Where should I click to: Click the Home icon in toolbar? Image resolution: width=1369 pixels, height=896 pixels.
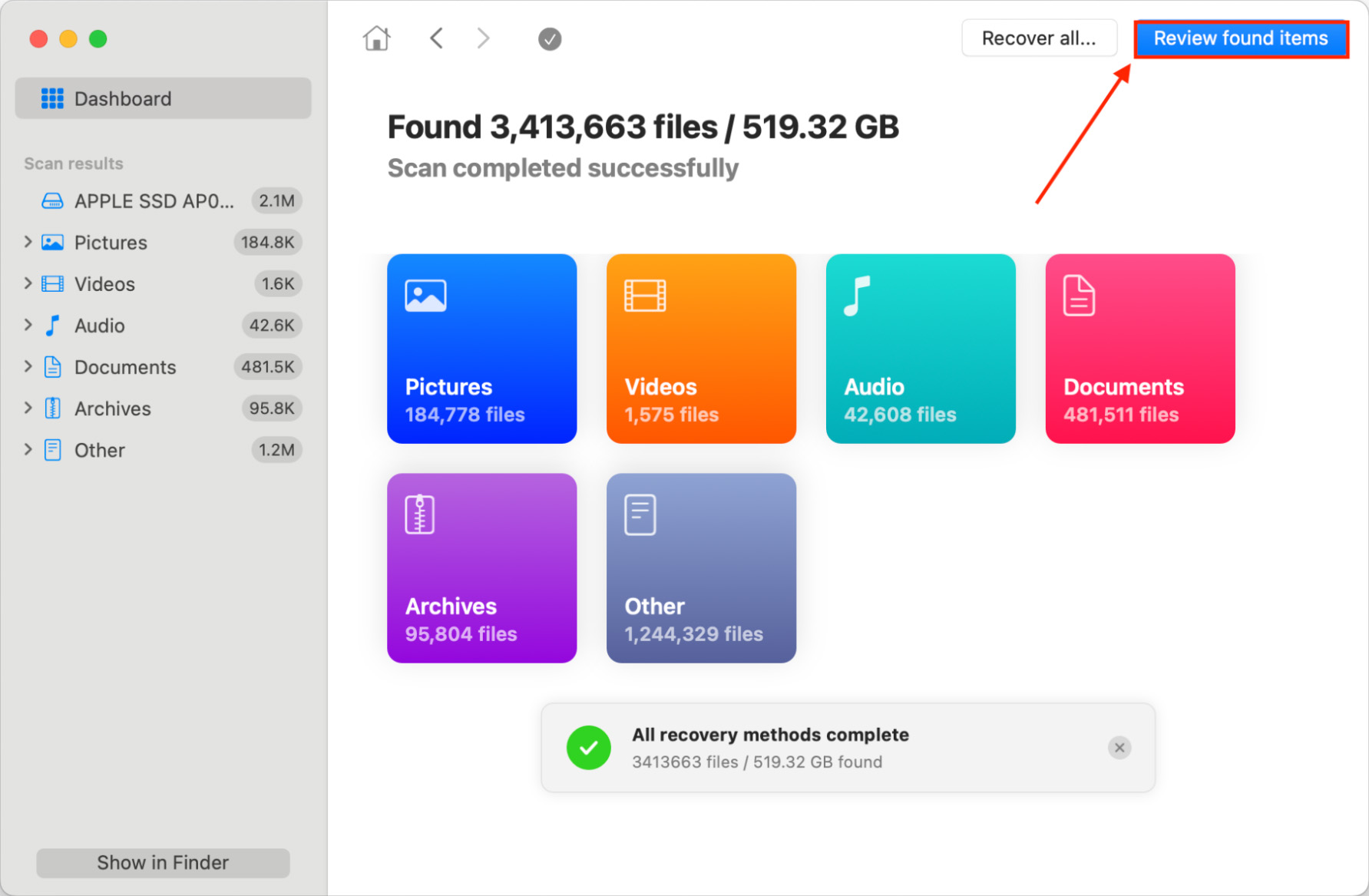[x=376, y=38]
